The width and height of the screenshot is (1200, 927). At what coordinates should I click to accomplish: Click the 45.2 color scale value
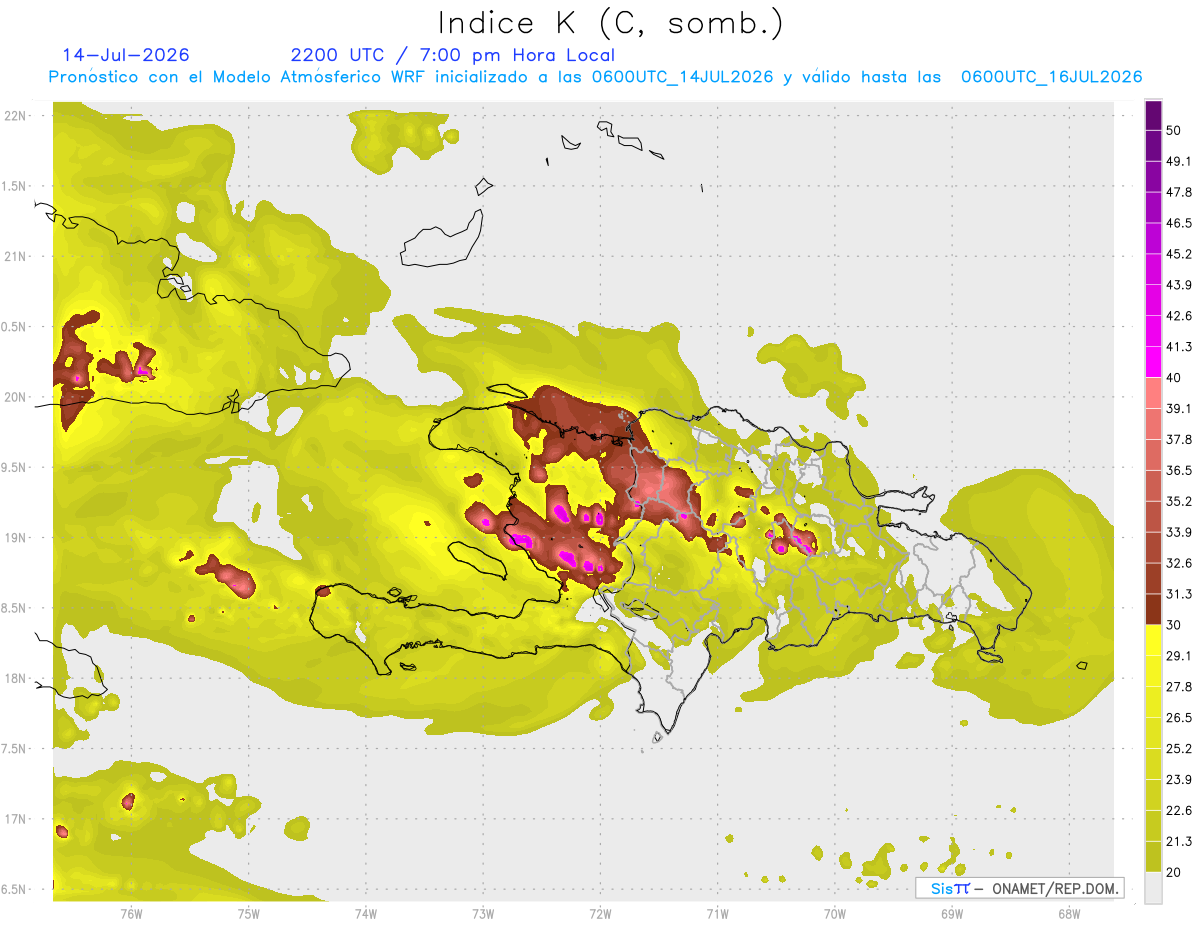1179,254
